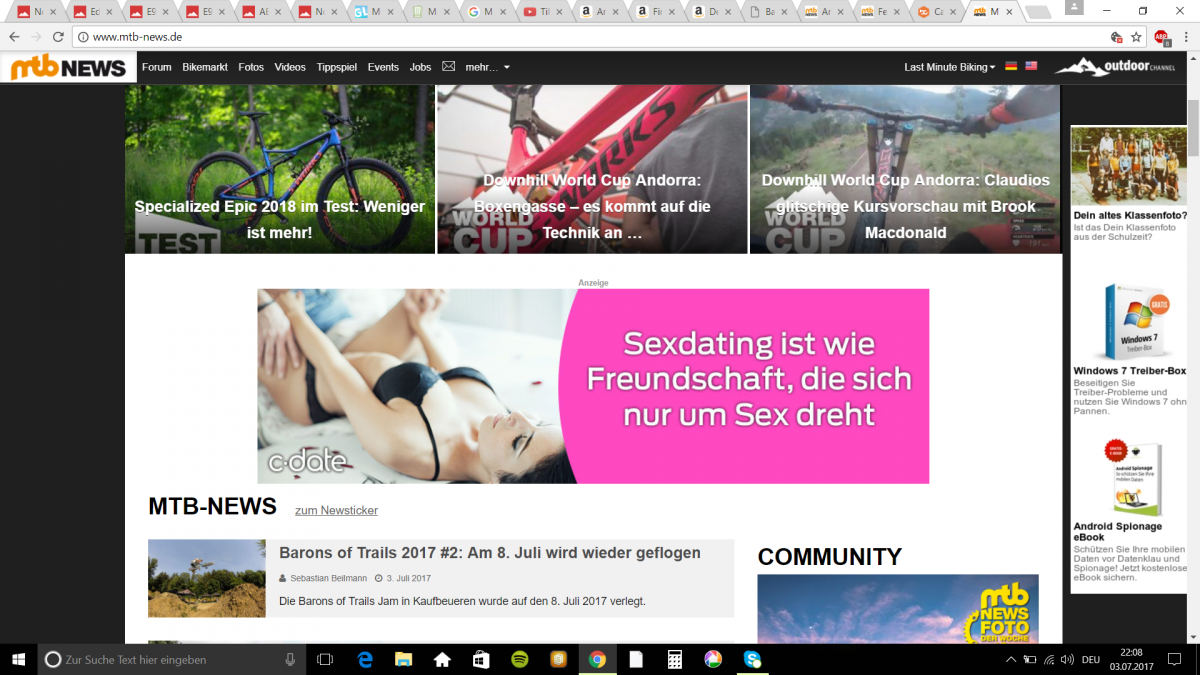Open the Chrome user profile button
The height and width of the screenshot is (675, 1200).
tap(1074, 8)
